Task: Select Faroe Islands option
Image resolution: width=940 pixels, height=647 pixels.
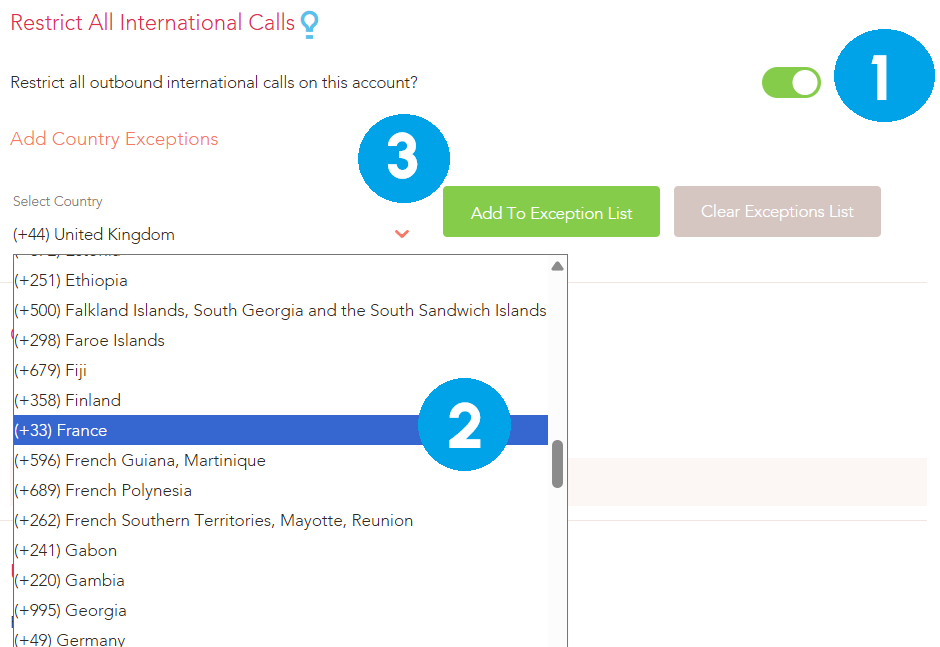Action: point(281,340)
